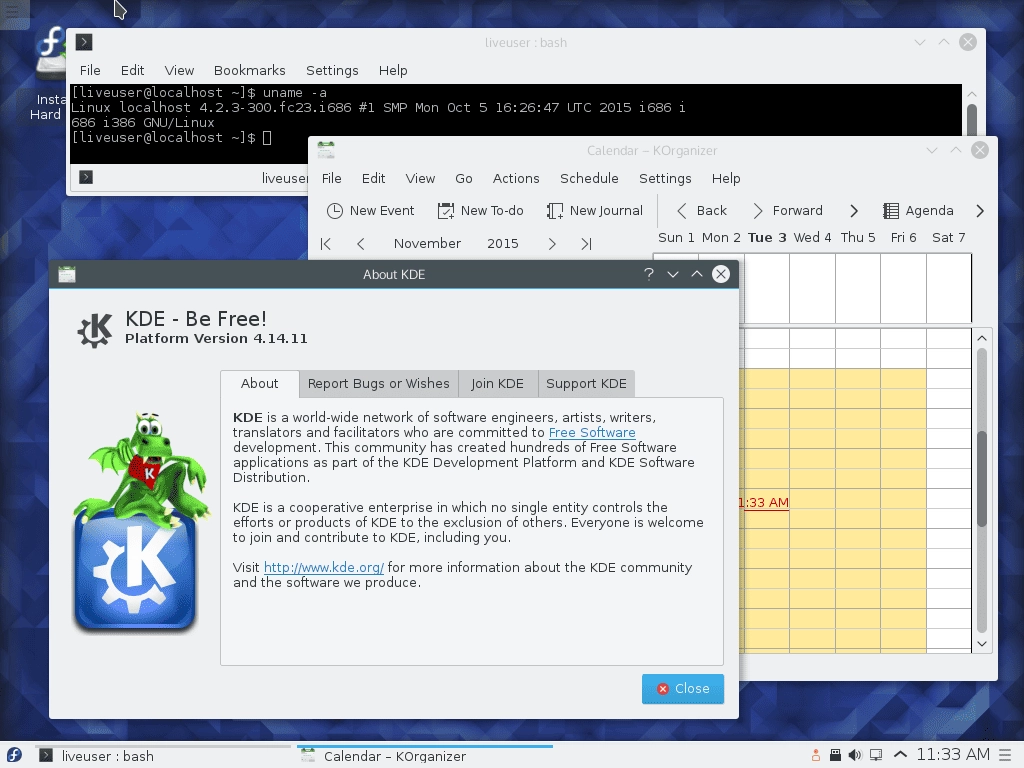Click the terminal scrollbar handle
Viewport: 1024px width, 768px height.
[972, 120]
